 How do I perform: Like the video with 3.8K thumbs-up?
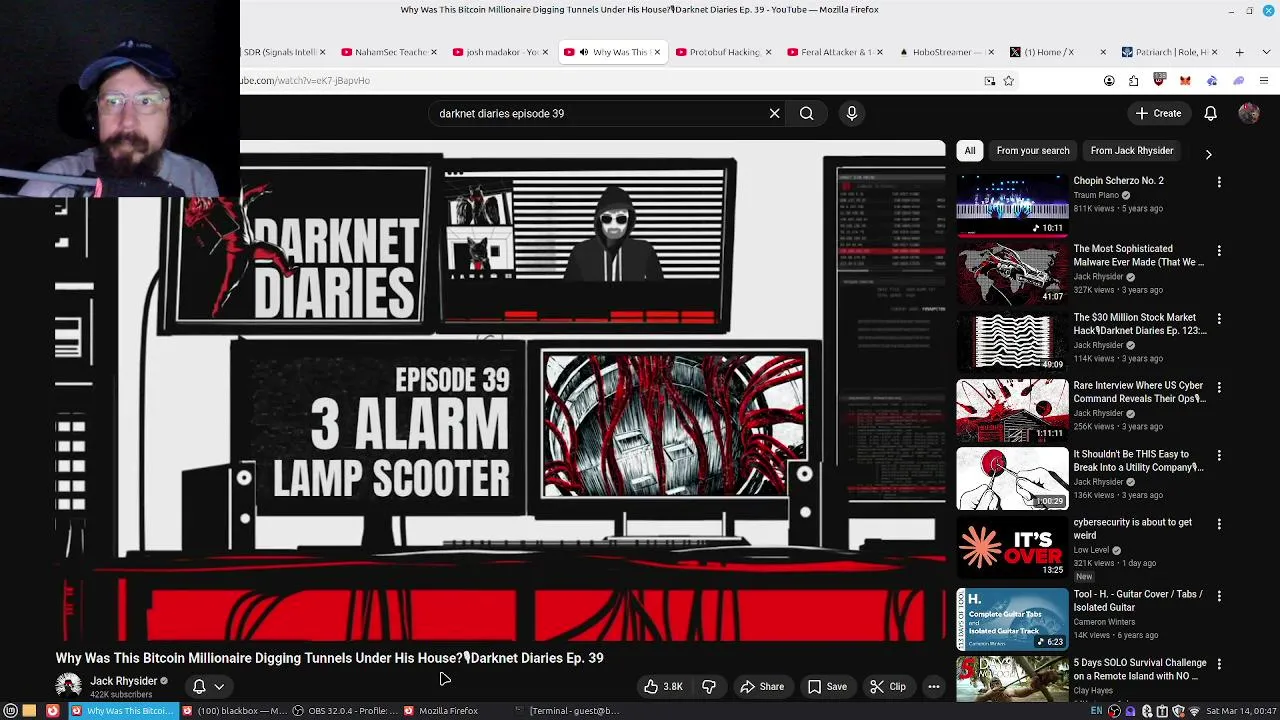tap(664, 686)
